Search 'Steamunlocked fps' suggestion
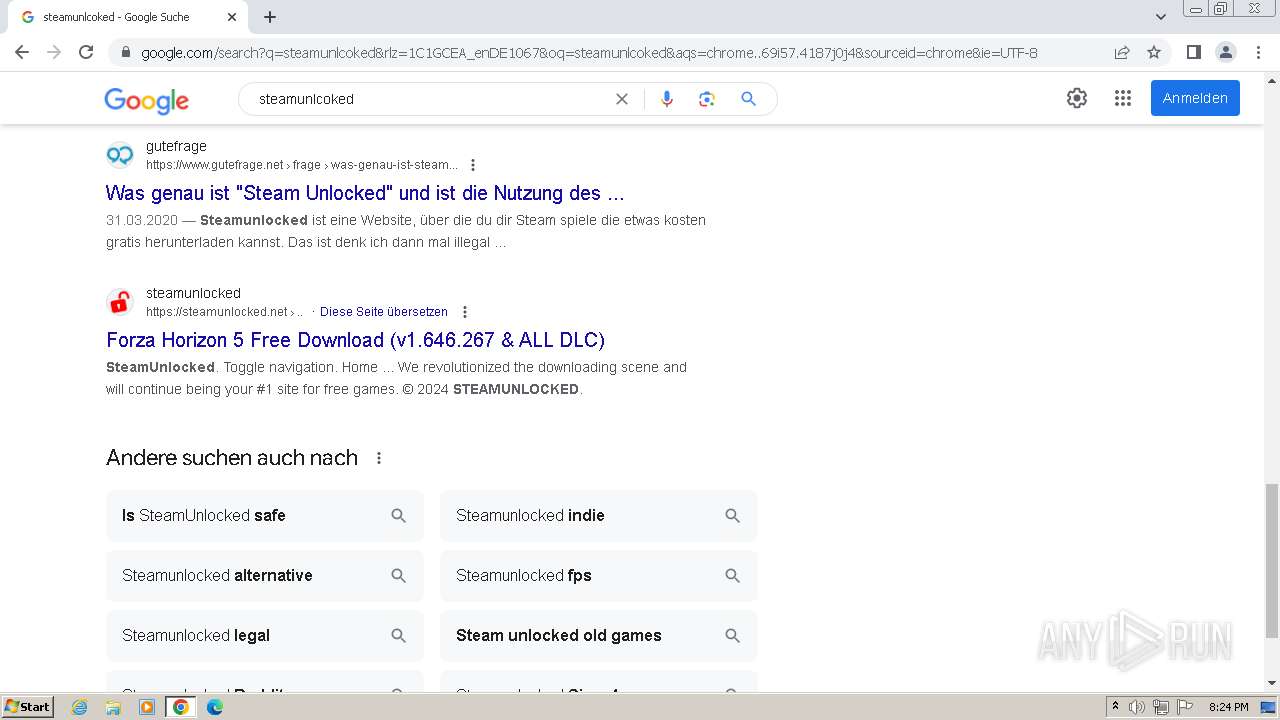The height and width of the screenshot is (720, 1280). click(x=598, y=576)
